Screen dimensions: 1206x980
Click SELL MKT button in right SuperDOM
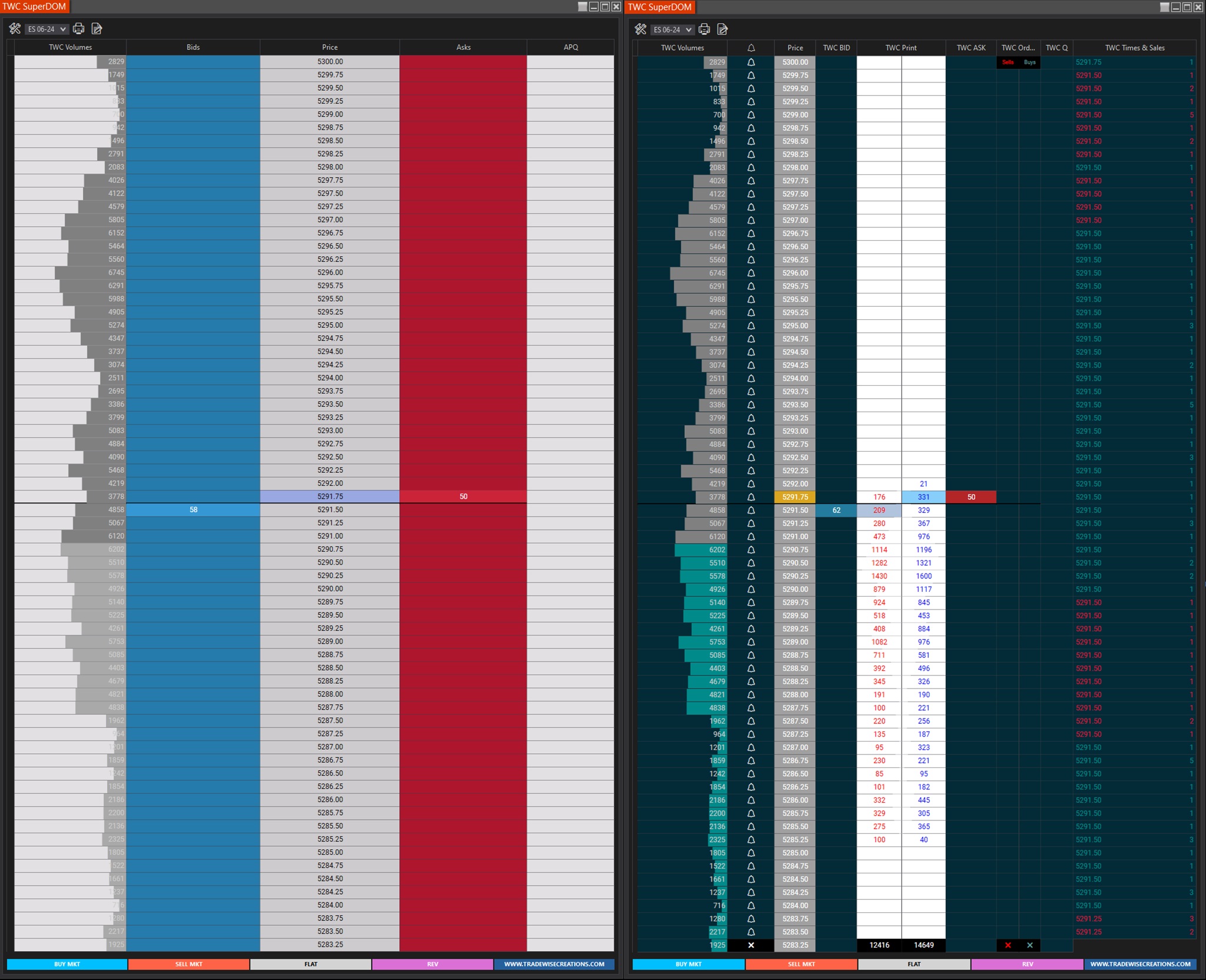[801, 964]
